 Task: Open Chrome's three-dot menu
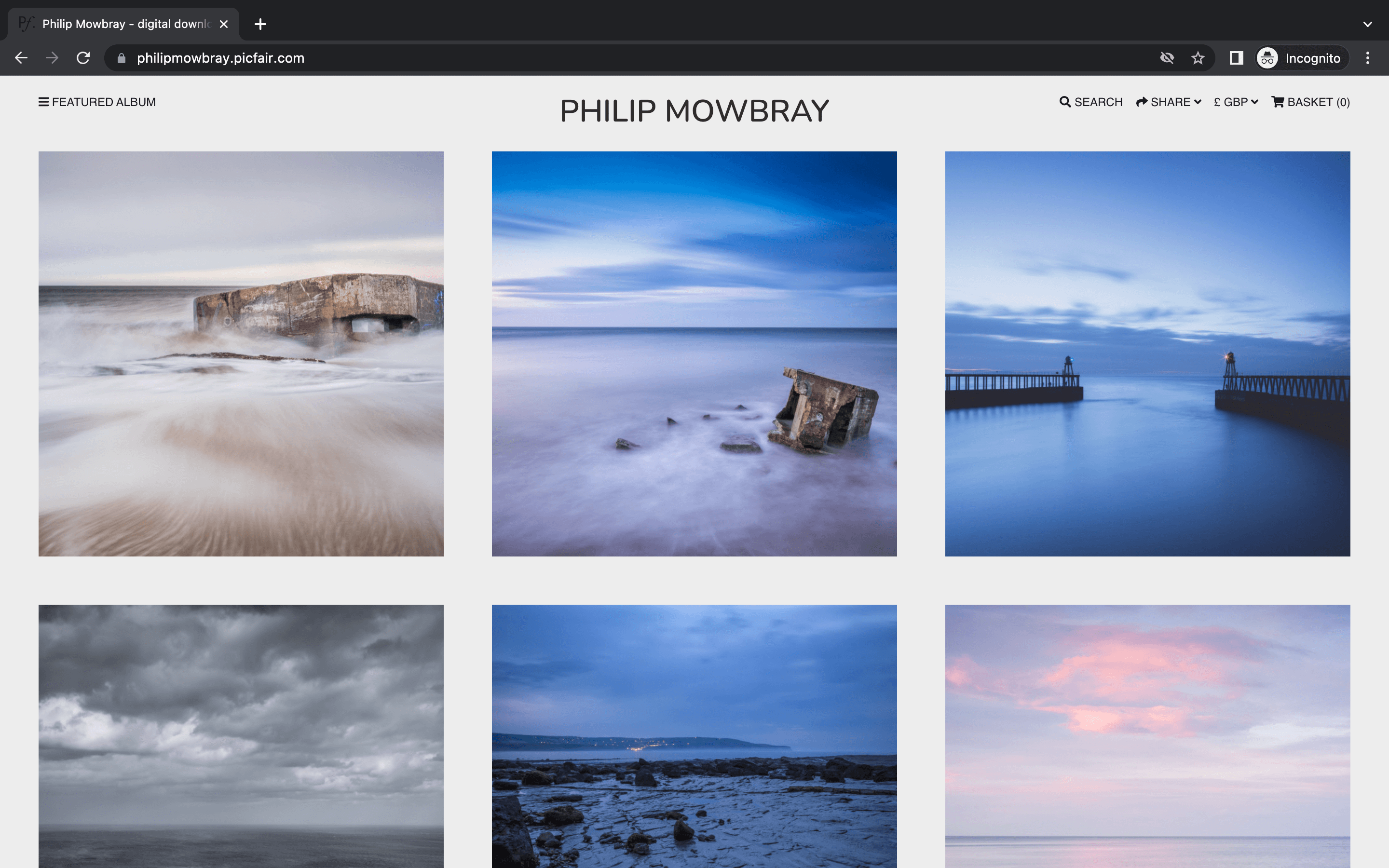(1368, 58)
